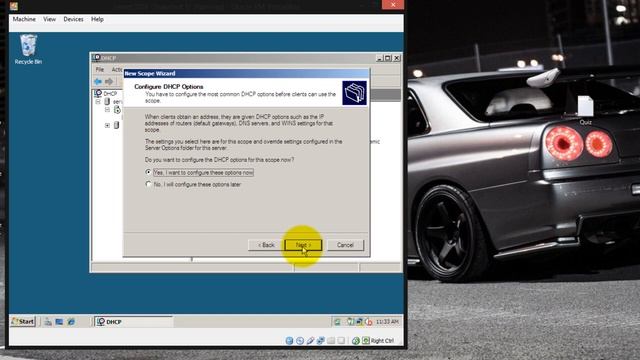Click the DHCP window title icon

(x=97, y=58)
